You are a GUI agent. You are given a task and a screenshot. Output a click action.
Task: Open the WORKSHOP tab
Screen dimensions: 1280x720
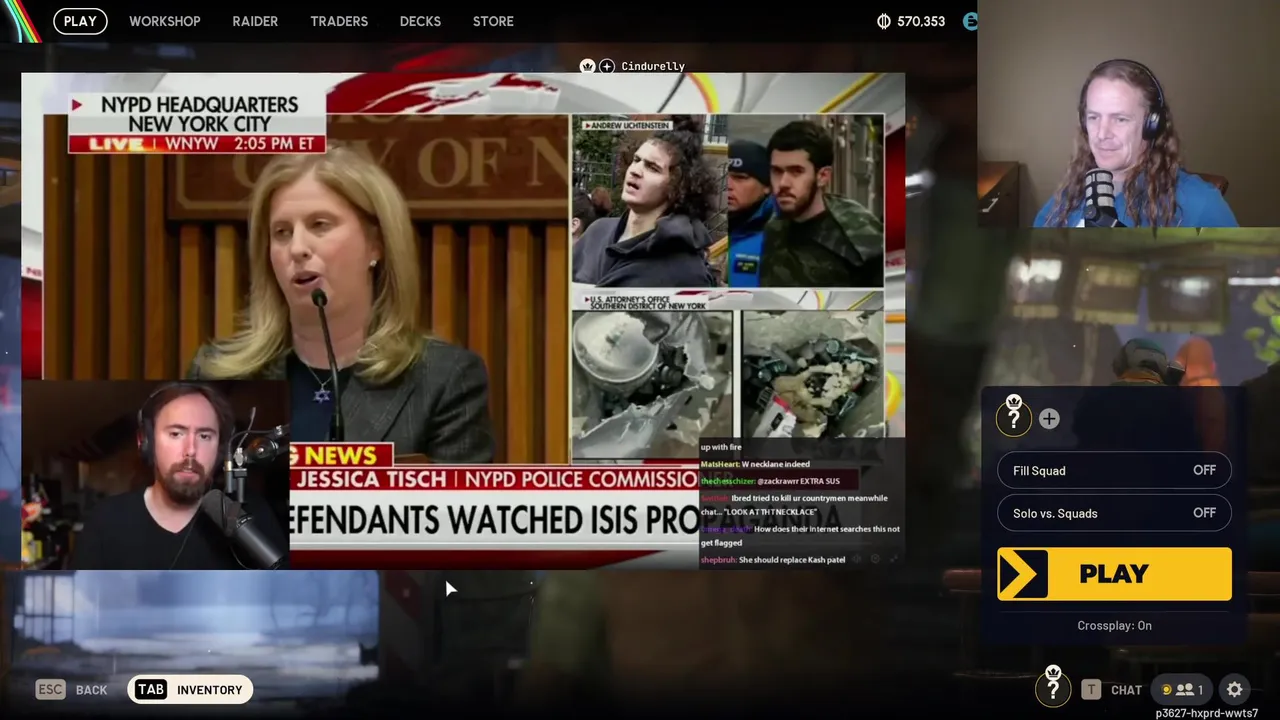pos(165,21)
